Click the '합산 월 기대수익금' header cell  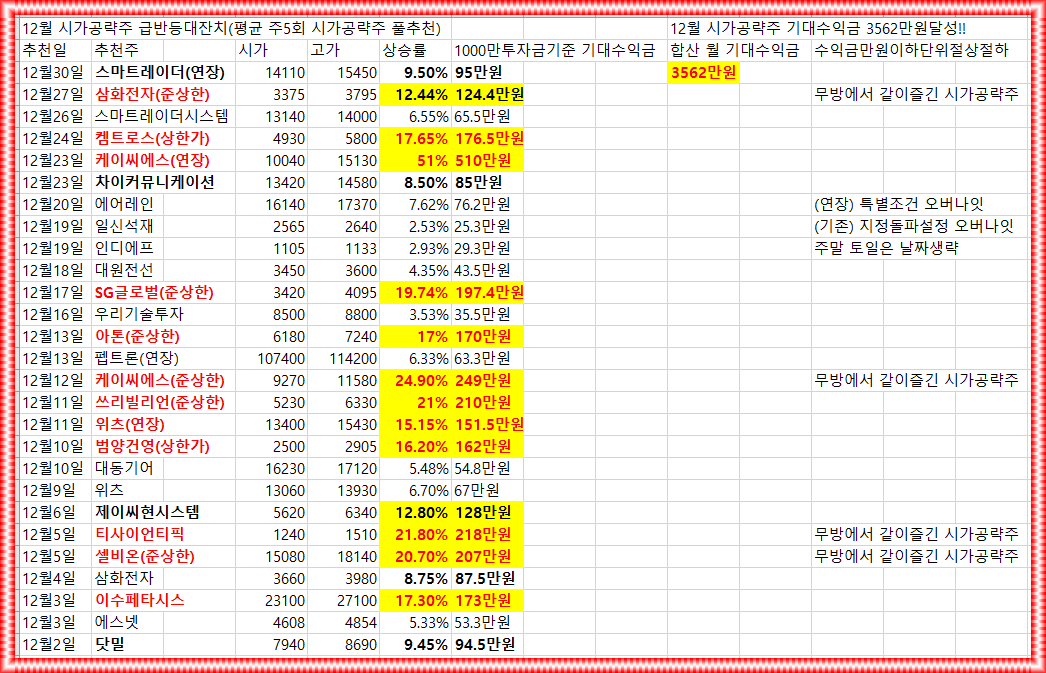click(734, 51)
